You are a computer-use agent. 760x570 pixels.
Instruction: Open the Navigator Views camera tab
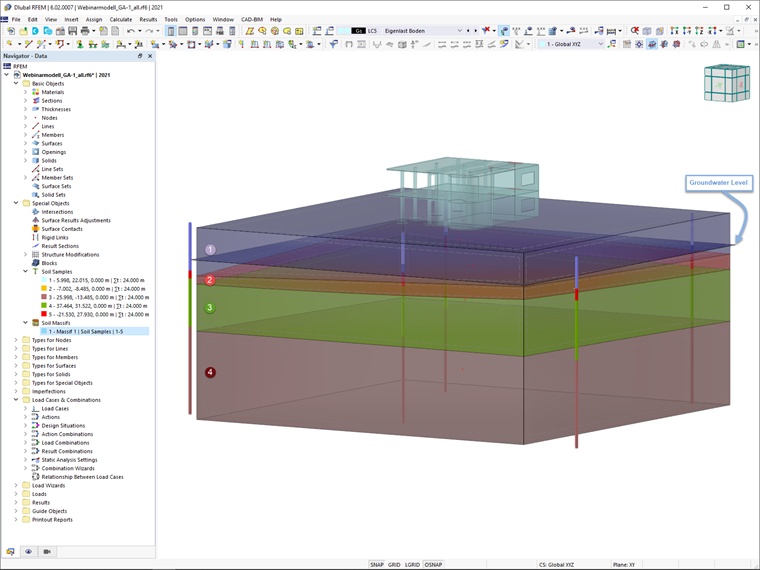46,551
